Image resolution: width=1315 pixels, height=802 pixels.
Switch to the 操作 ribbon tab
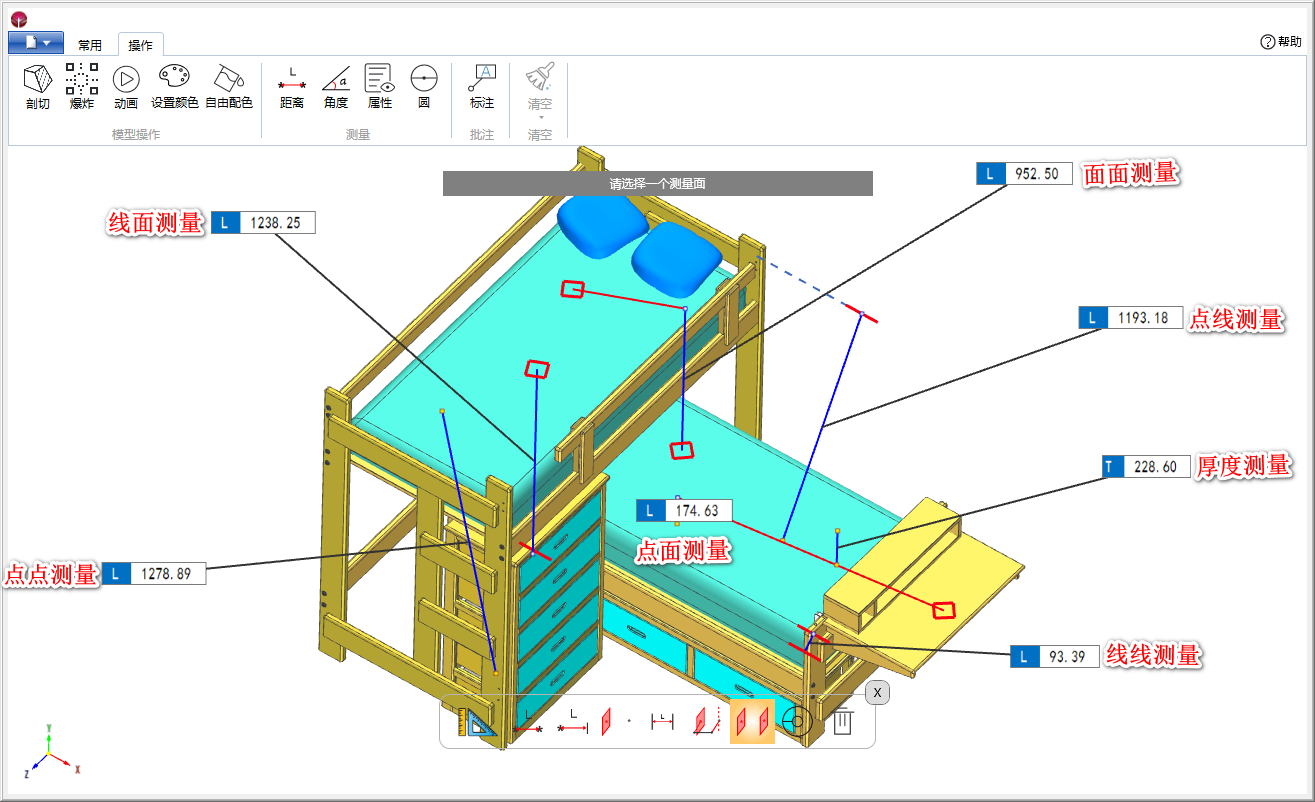pos(141,45)
